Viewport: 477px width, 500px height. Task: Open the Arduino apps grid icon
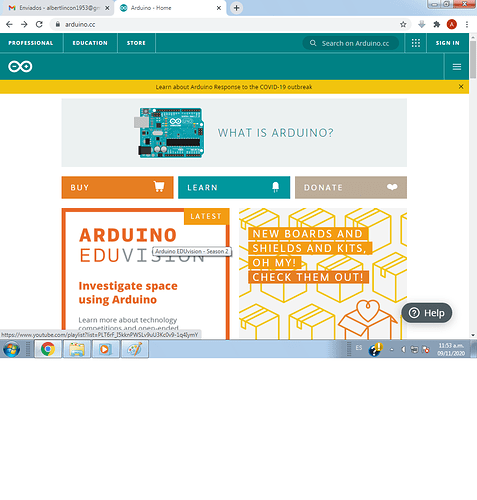click(x=416, y=43)
